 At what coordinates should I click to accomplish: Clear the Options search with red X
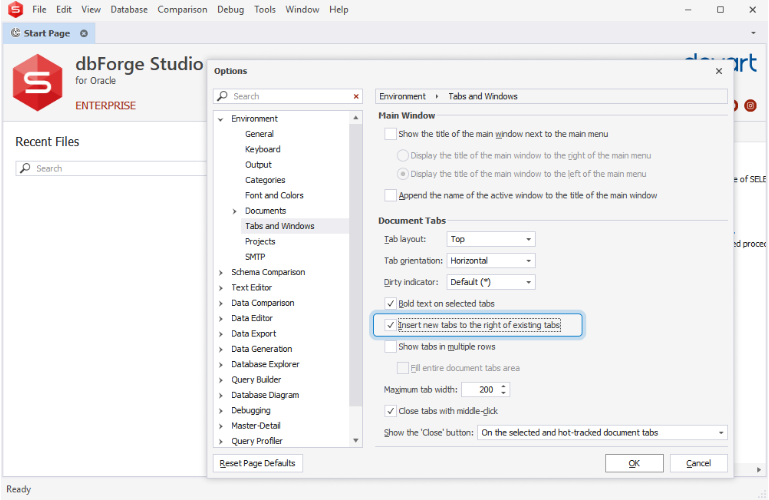tap(356, 97)
